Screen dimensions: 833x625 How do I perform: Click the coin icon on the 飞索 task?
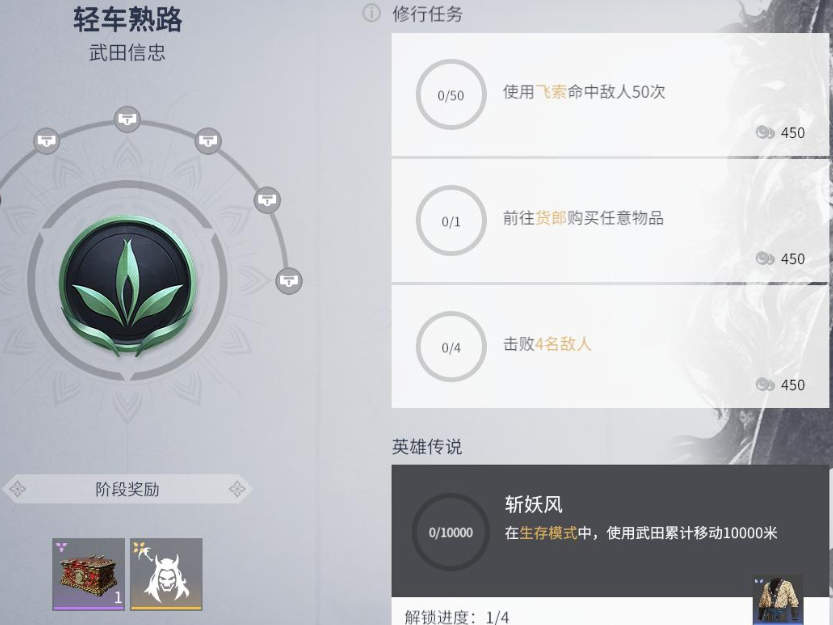click(x=764, y=132)
